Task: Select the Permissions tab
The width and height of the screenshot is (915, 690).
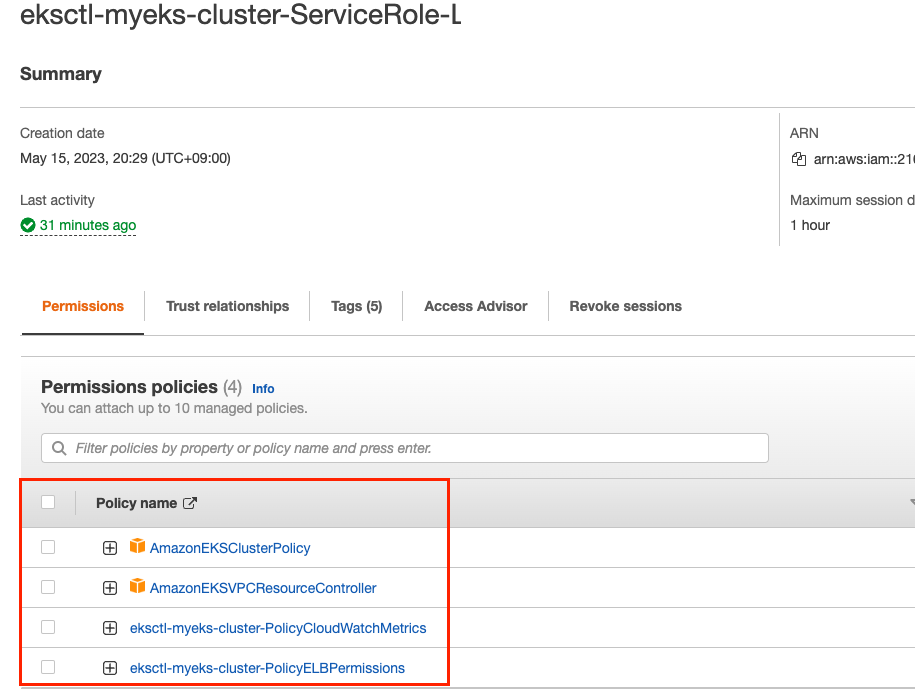Action: tap(83, 306)
